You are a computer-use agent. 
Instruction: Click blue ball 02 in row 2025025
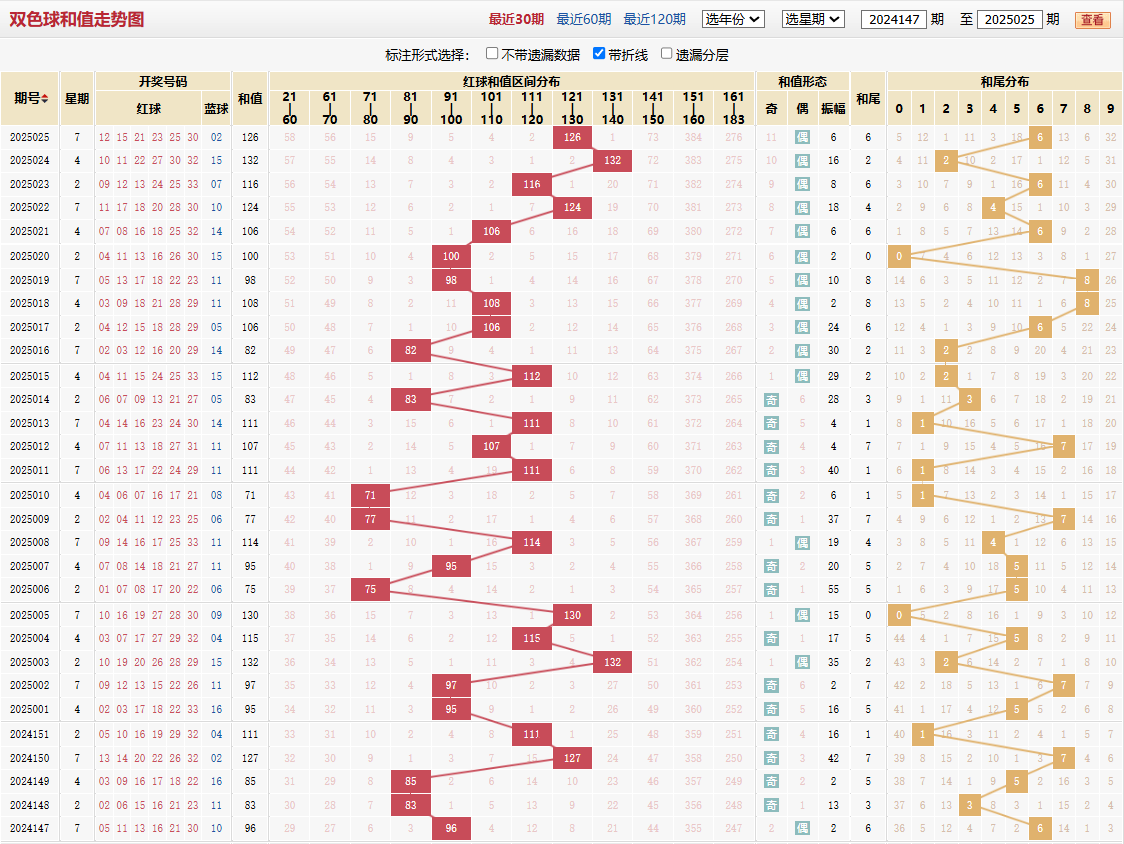pyautogui.click(x=216, y=137)
